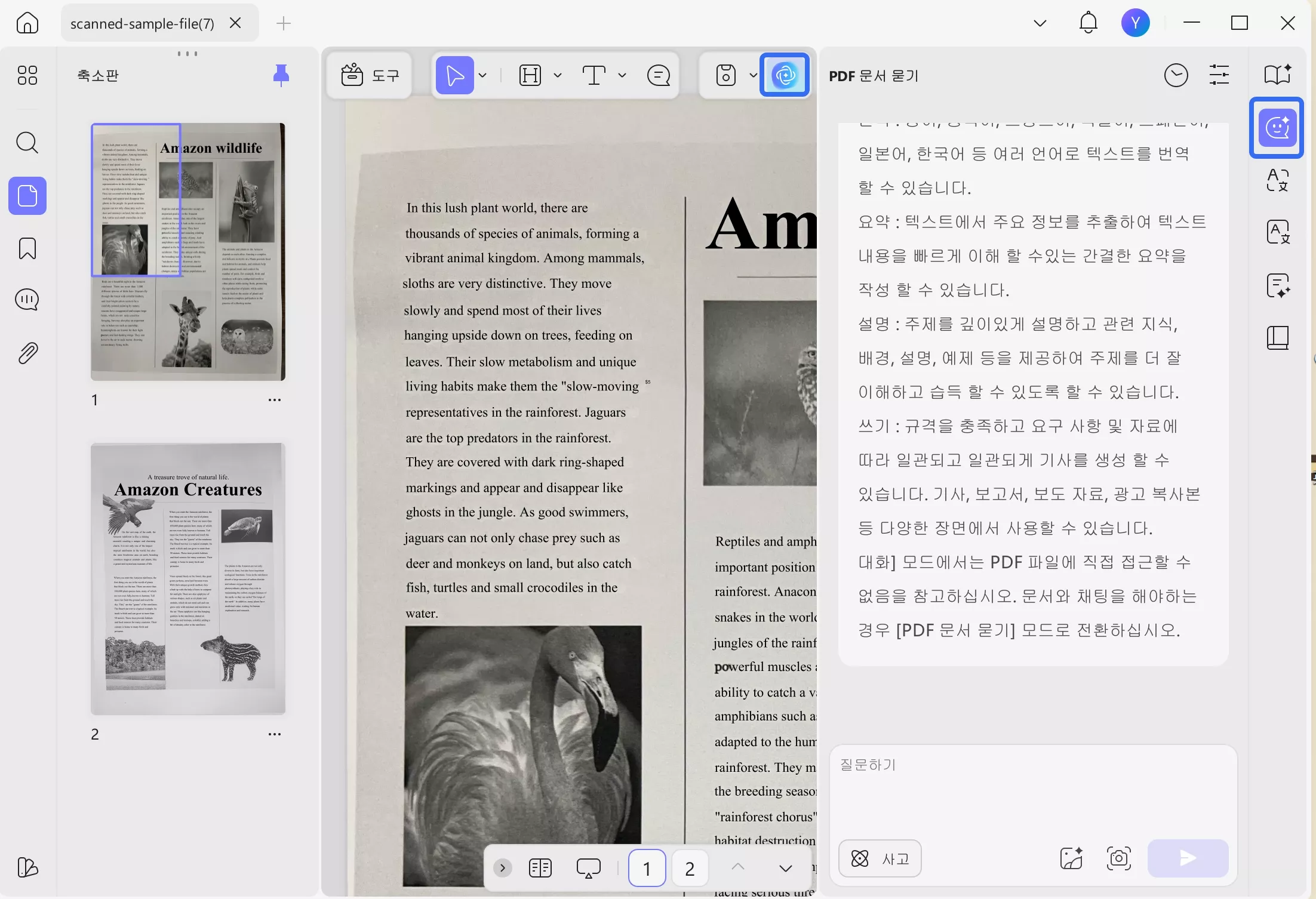Select the text tool
Image resolution: width=1316 pixels, height=899 pixels.
[x=594, y=75]
